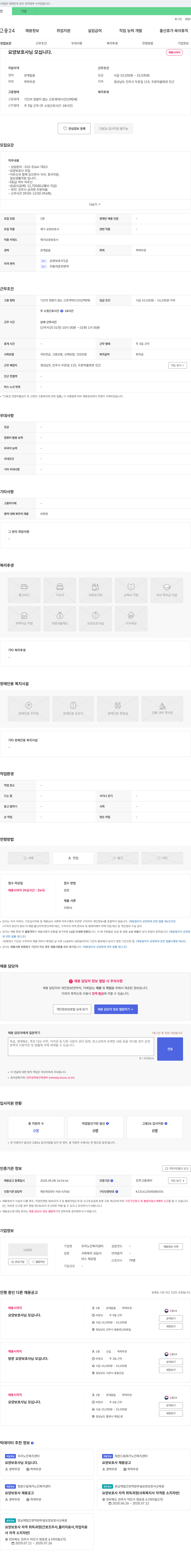Open the 출산휴가·육아휴직 menu

(x=174, y=30)
